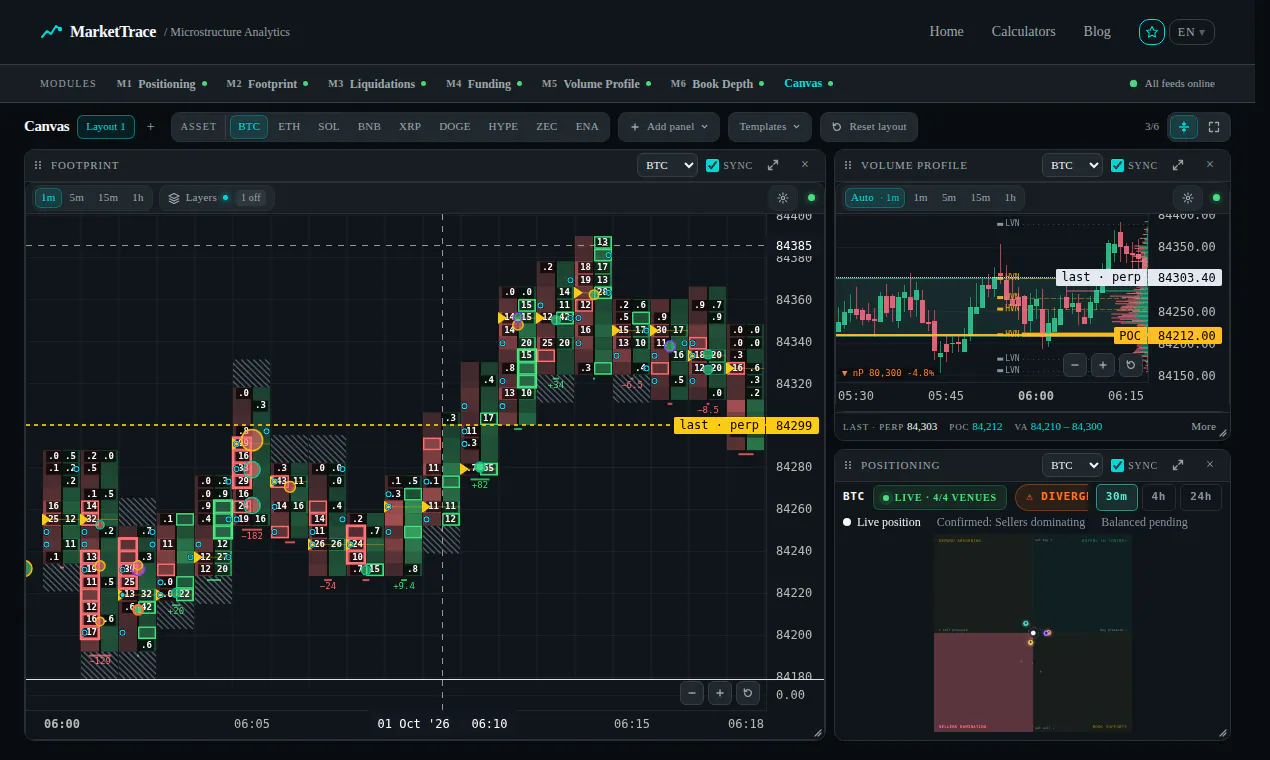Grab the Volume Profile panel drag handle
The width and height of the screenshot is (1270, 760).
coord(848,166)
